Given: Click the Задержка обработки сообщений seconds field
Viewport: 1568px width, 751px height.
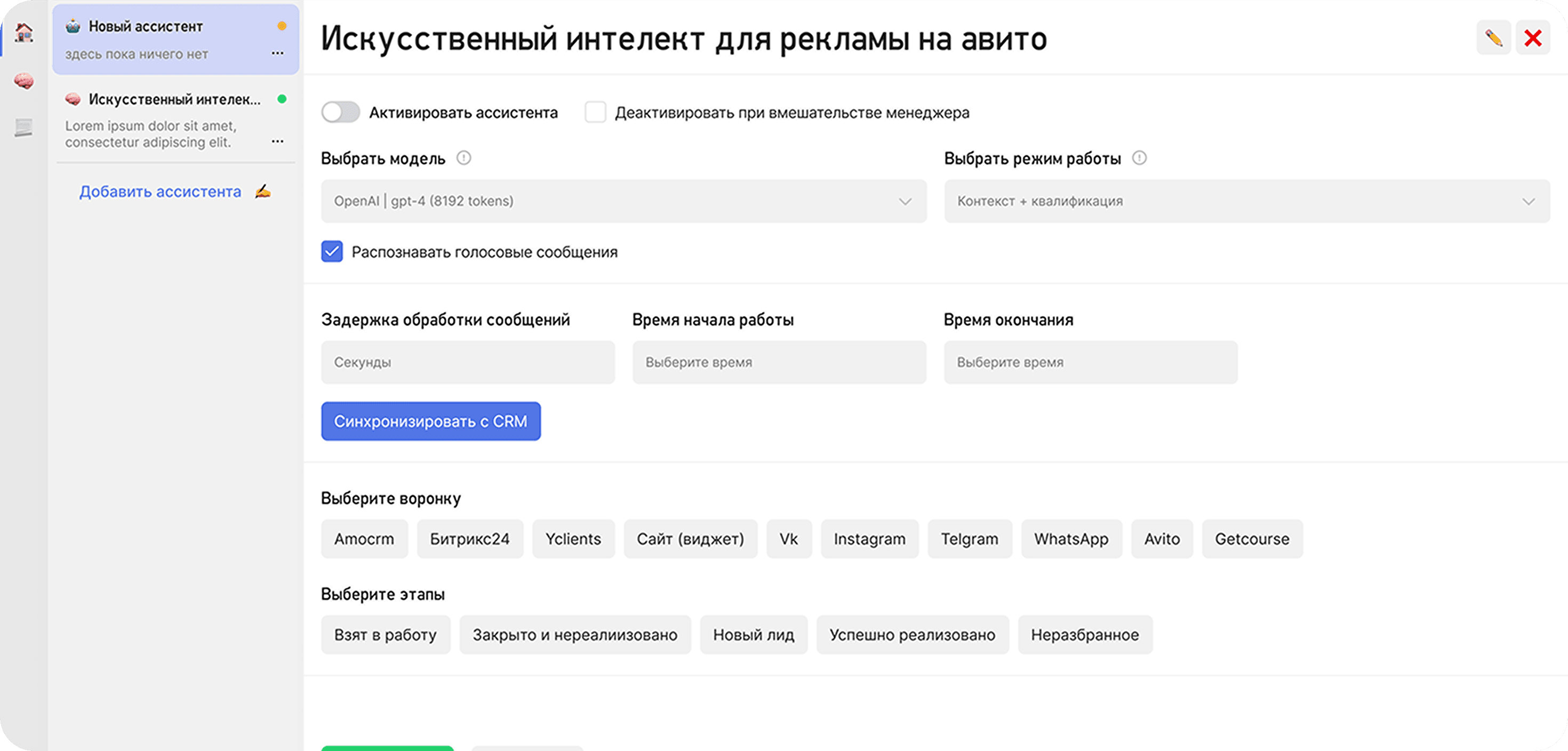Looking at the screenshot, I should pyautogui.click(x=468, y=362).
